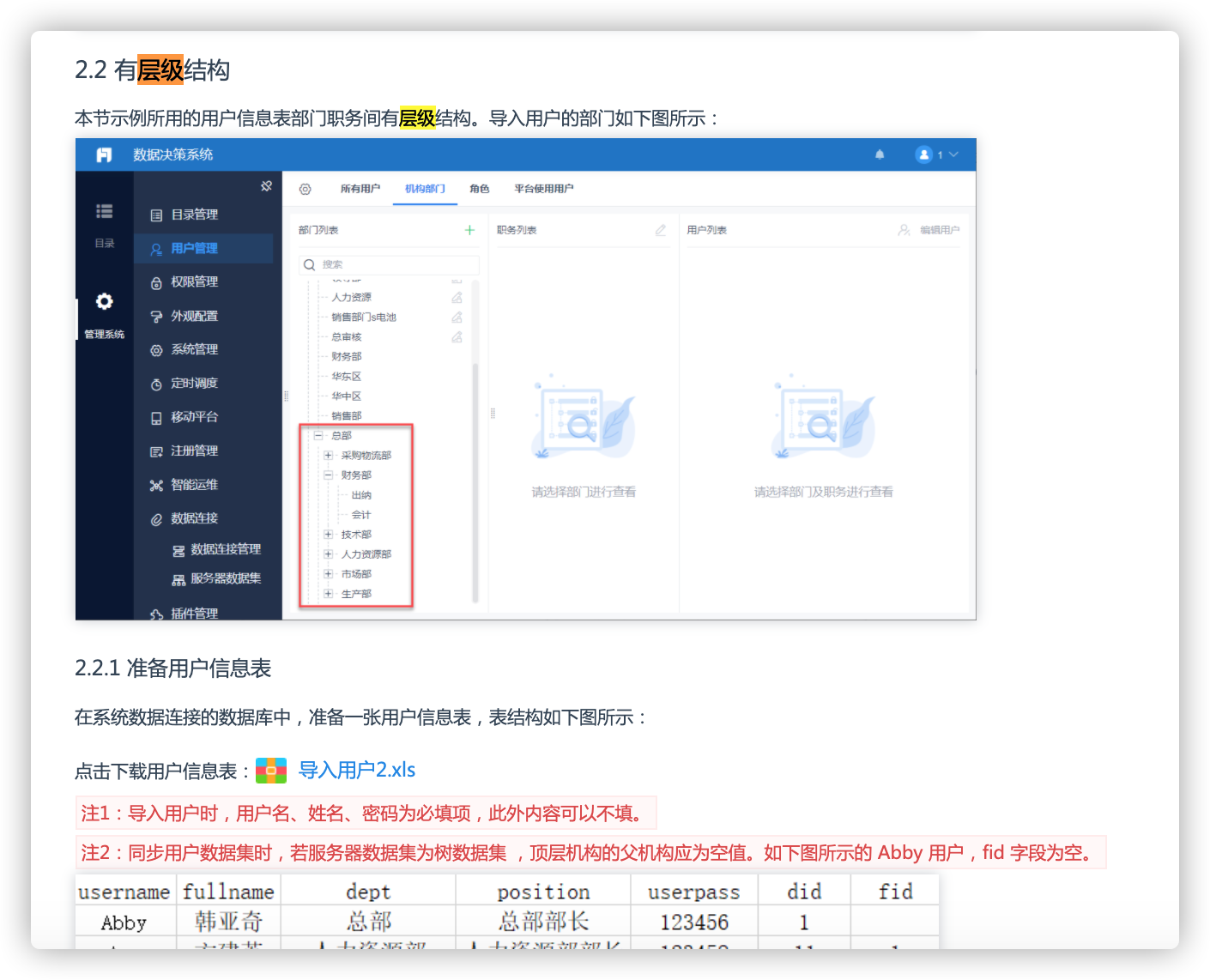The image size is (1210, 980).
Task: Click the department list vertical scrollbar
Action: pos(475,483)
